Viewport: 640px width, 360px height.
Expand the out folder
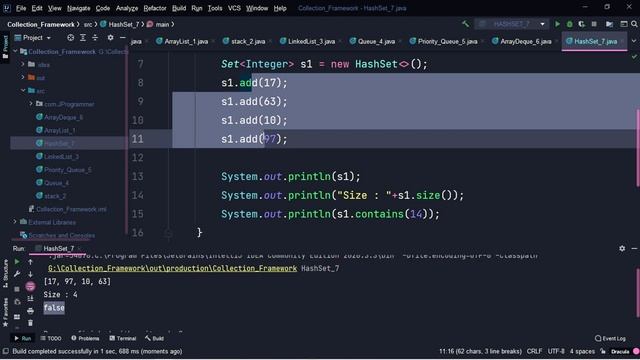point(23,77)
